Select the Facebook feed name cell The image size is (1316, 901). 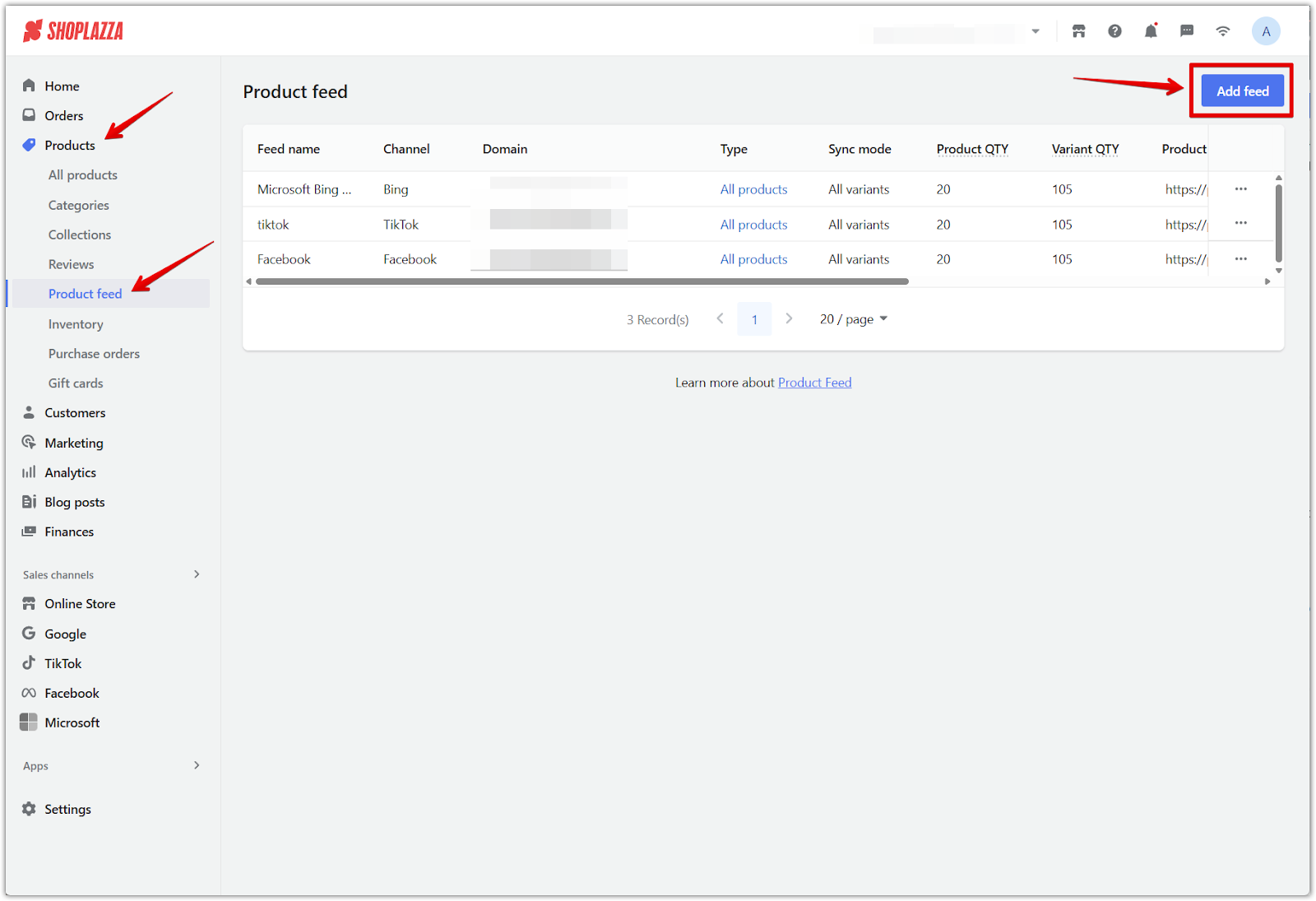coord(284,259)
